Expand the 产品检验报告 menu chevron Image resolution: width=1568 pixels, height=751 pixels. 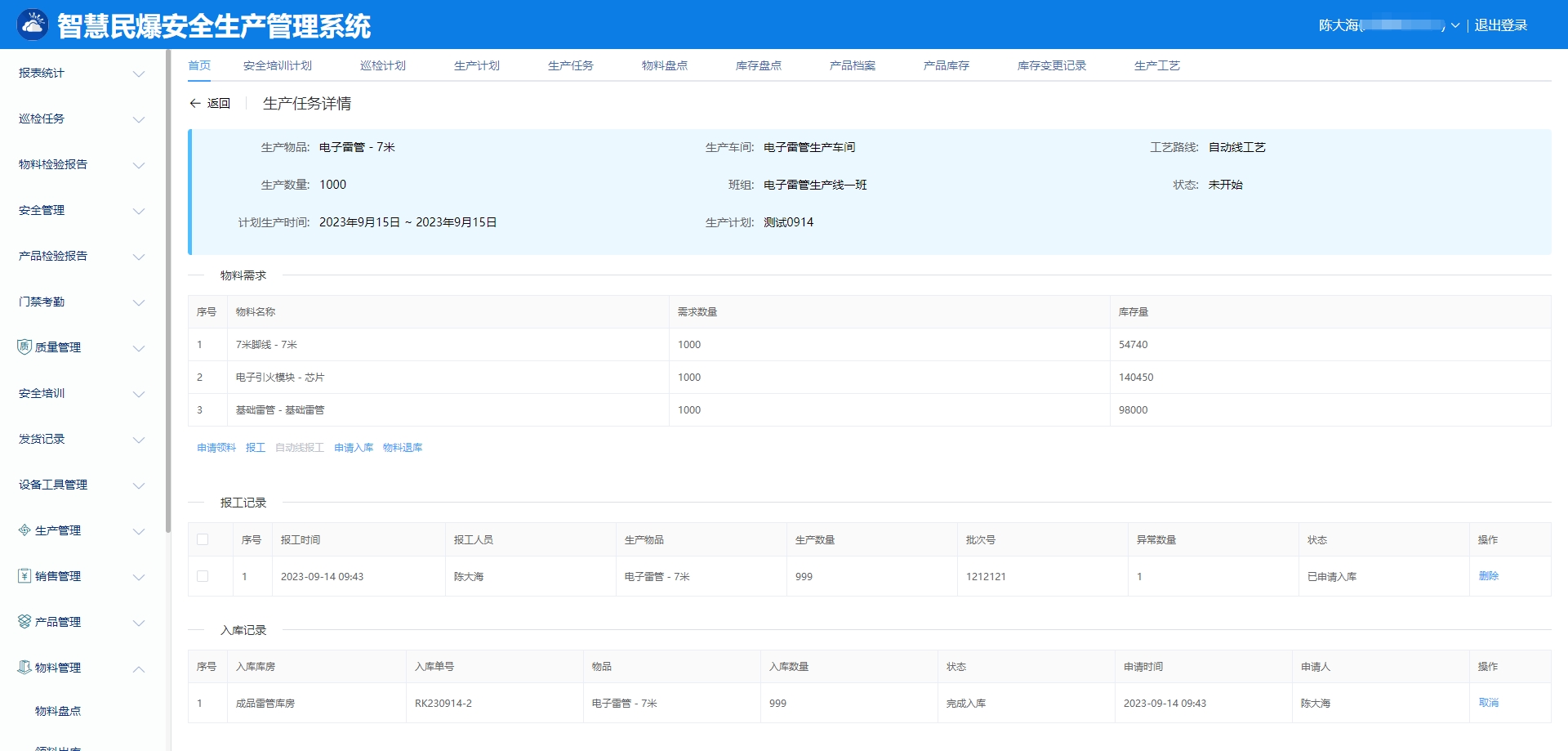click(x=139, y=257)
